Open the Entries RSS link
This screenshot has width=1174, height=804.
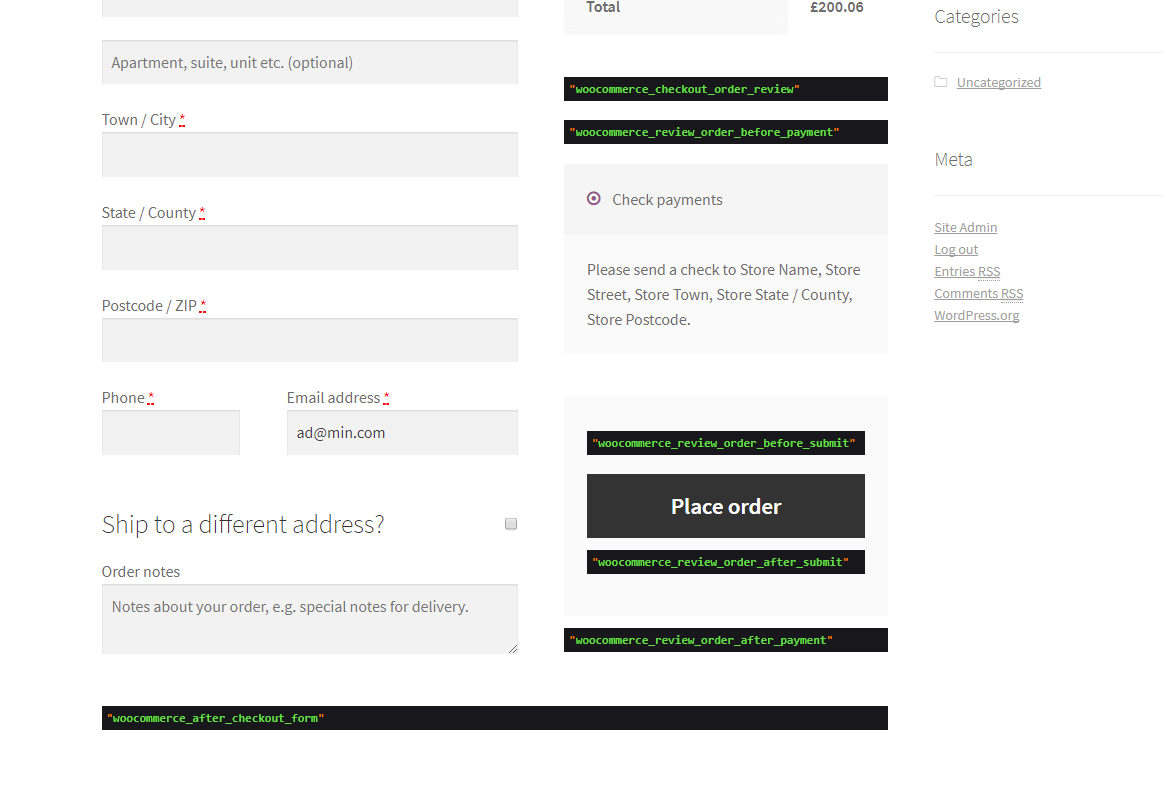[967, 272]
